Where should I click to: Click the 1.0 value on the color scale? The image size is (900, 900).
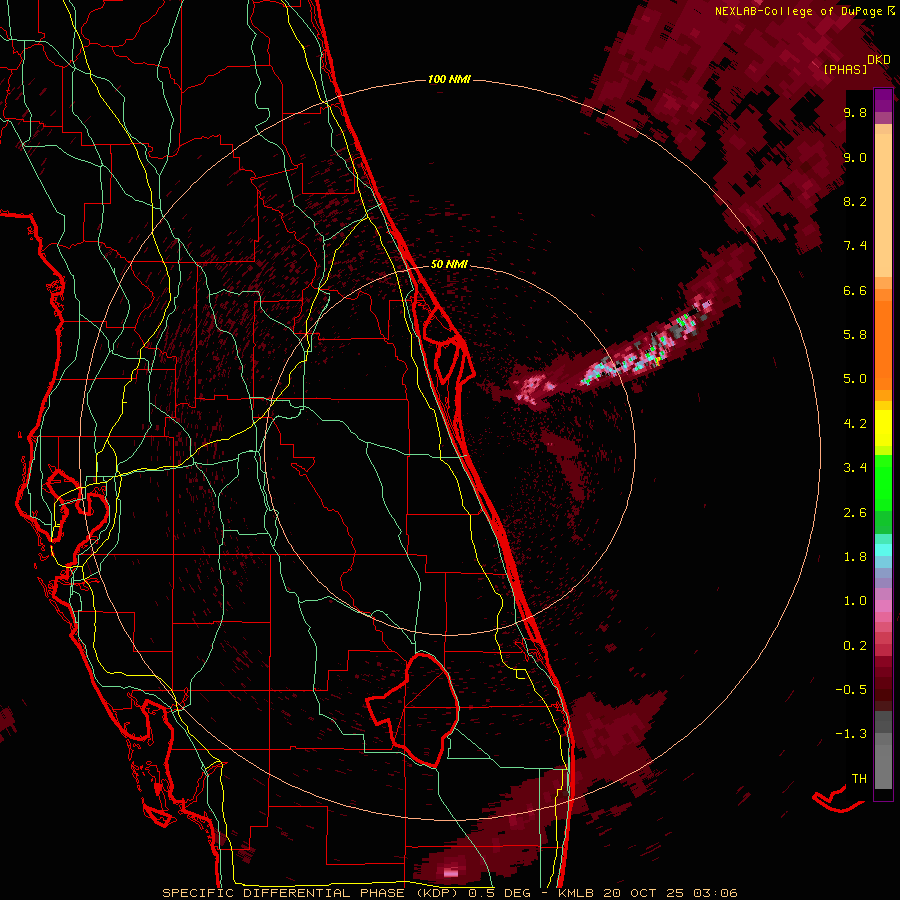pos(855,601)
